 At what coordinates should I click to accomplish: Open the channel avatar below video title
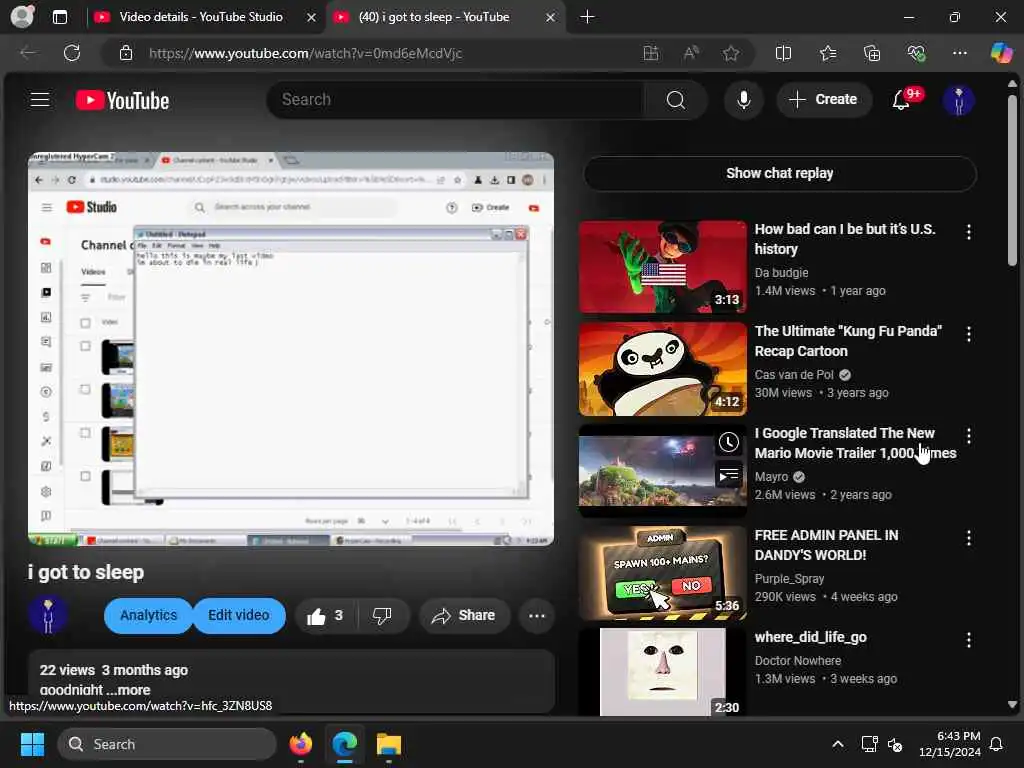pyautogui.click(x=48, y=615)
